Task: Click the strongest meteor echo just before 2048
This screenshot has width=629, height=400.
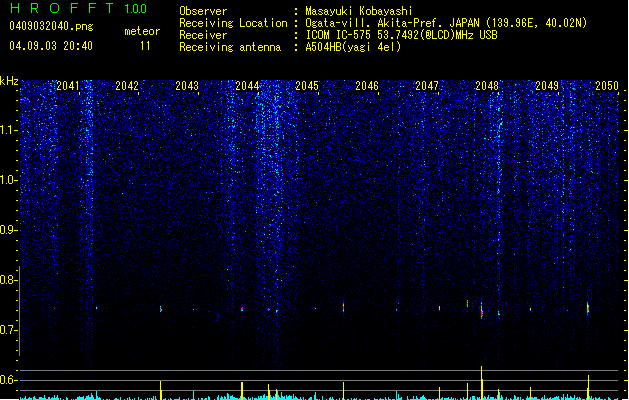Action: pyautogui.click(x=482, y=310)
